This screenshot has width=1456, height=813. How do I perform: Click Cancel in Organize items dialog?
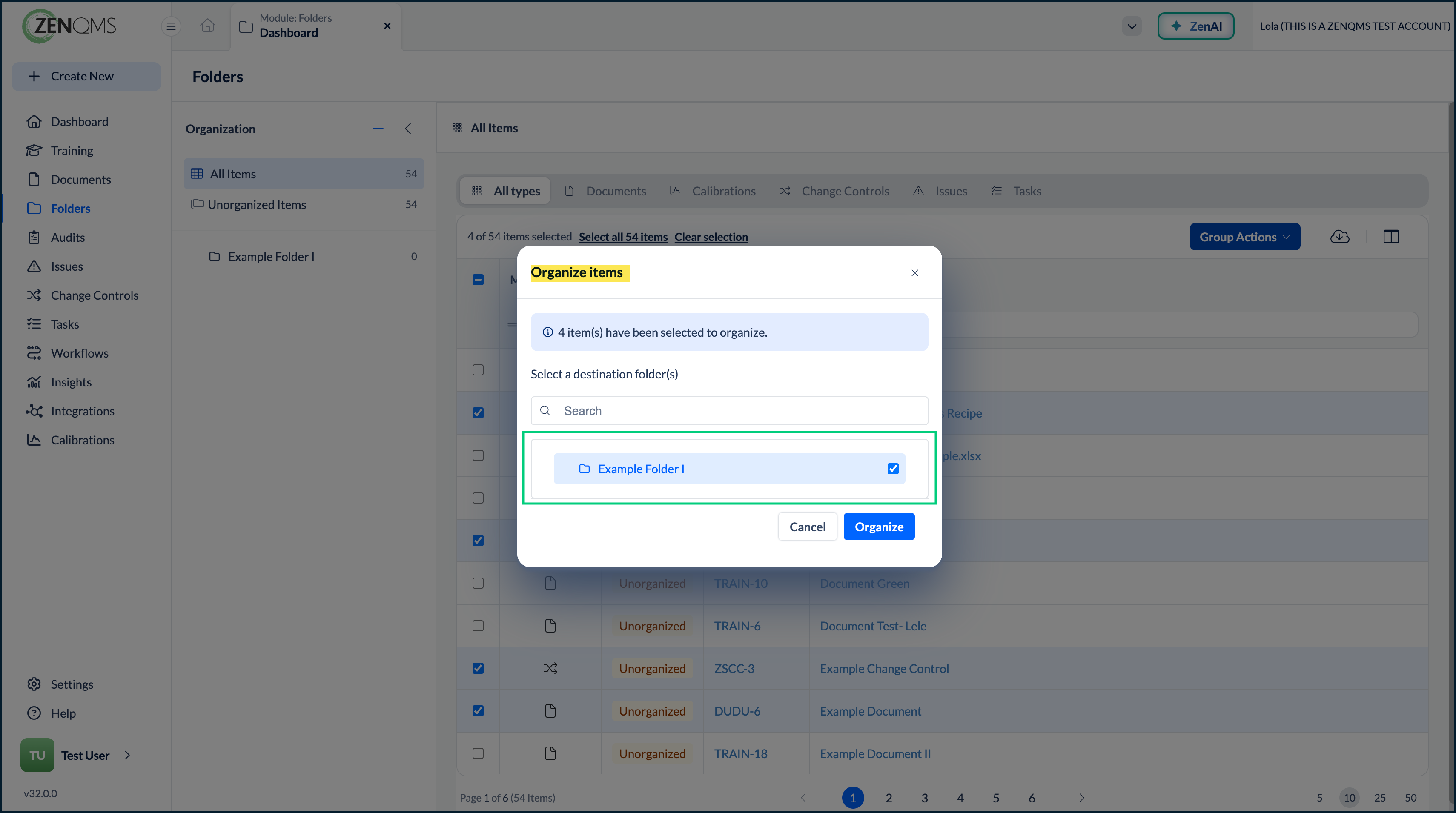[807, 527]
